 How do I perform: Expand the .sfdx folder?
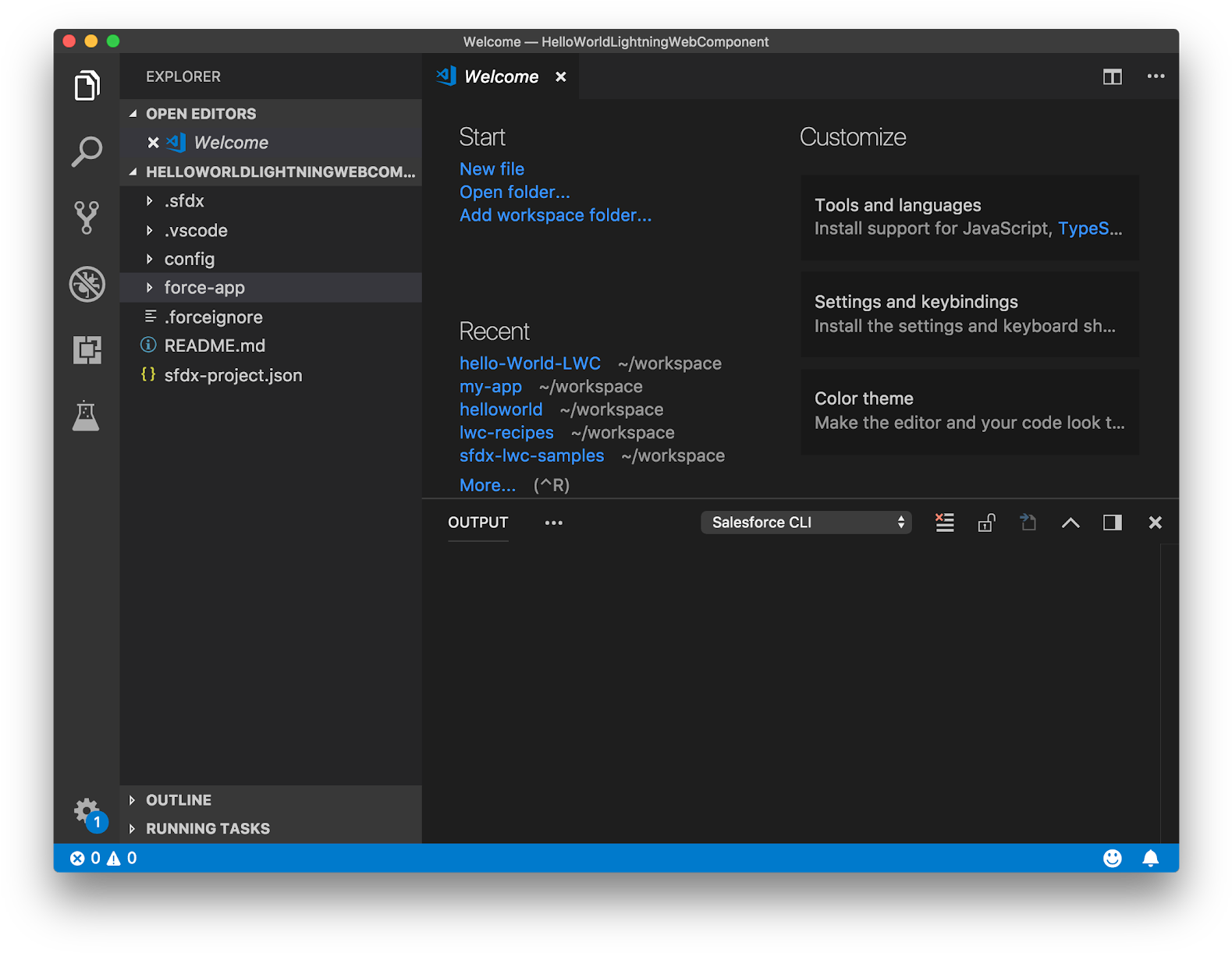271,201
